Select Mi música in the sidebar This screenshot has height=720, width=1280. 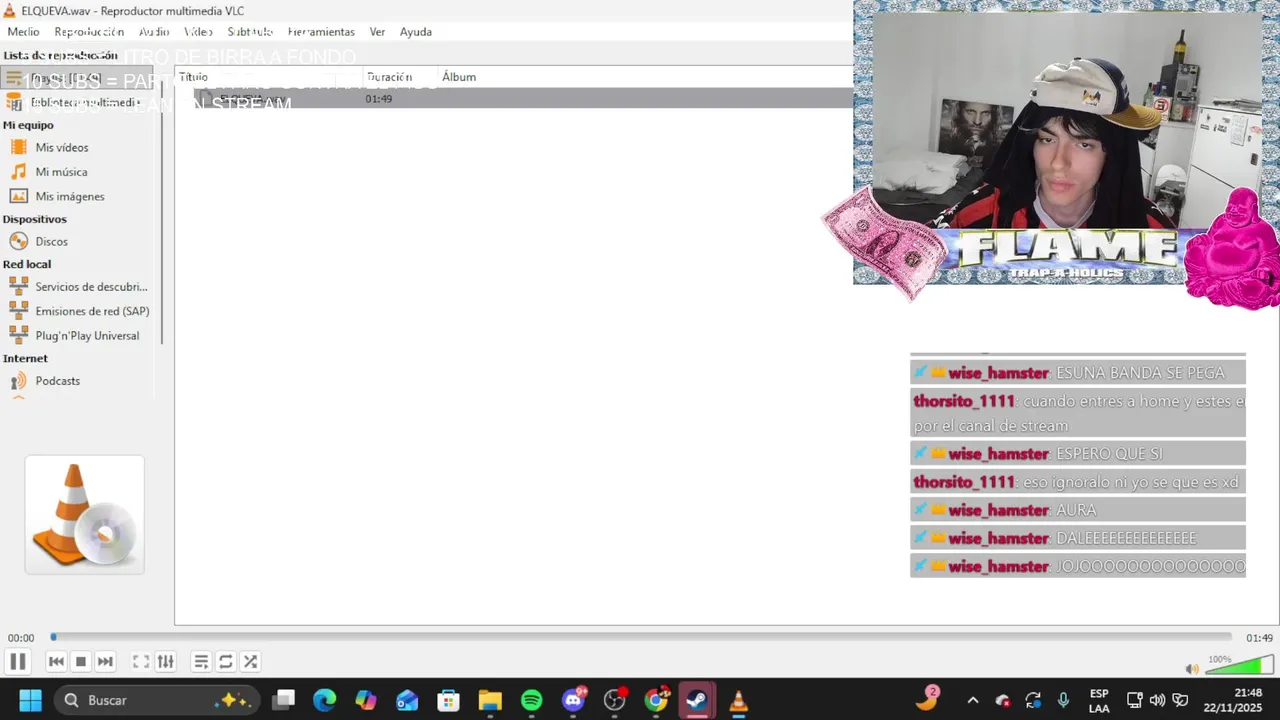[61, 172]
